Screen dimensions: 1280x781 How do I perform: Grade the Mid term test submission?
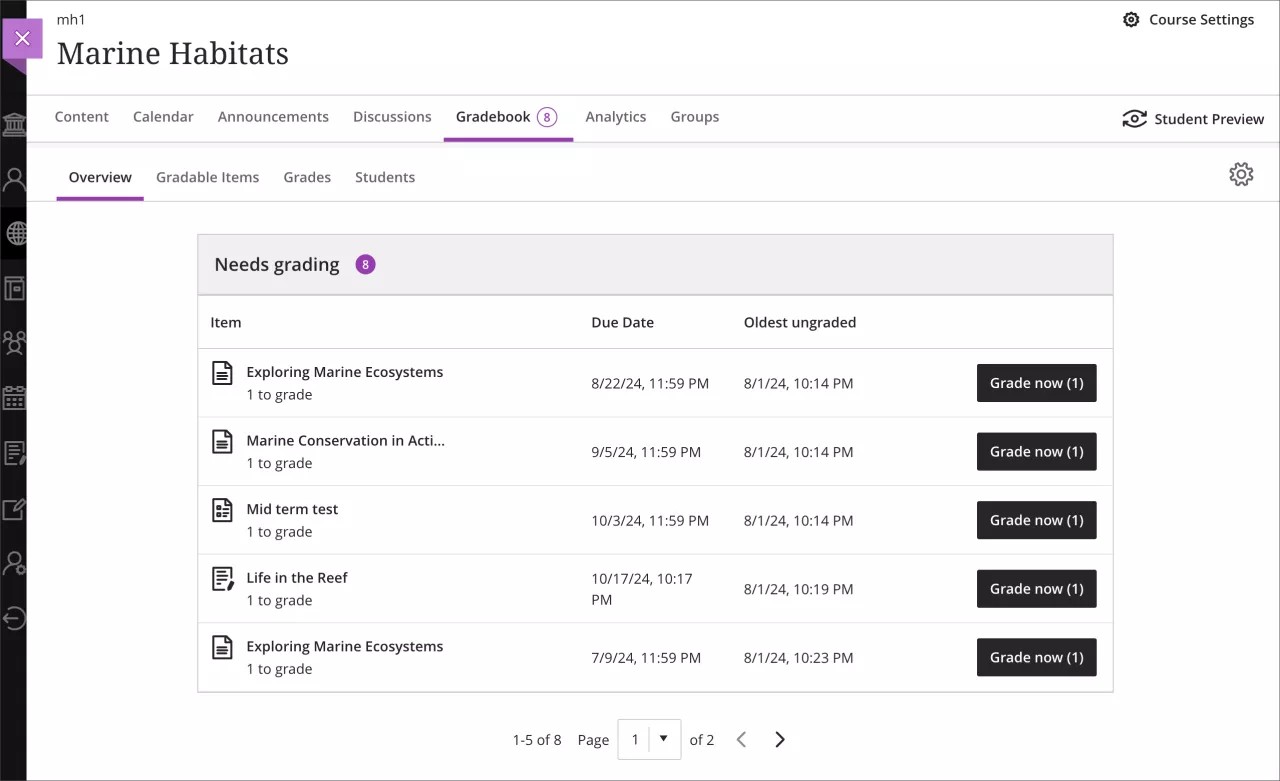click(1036, 520)
